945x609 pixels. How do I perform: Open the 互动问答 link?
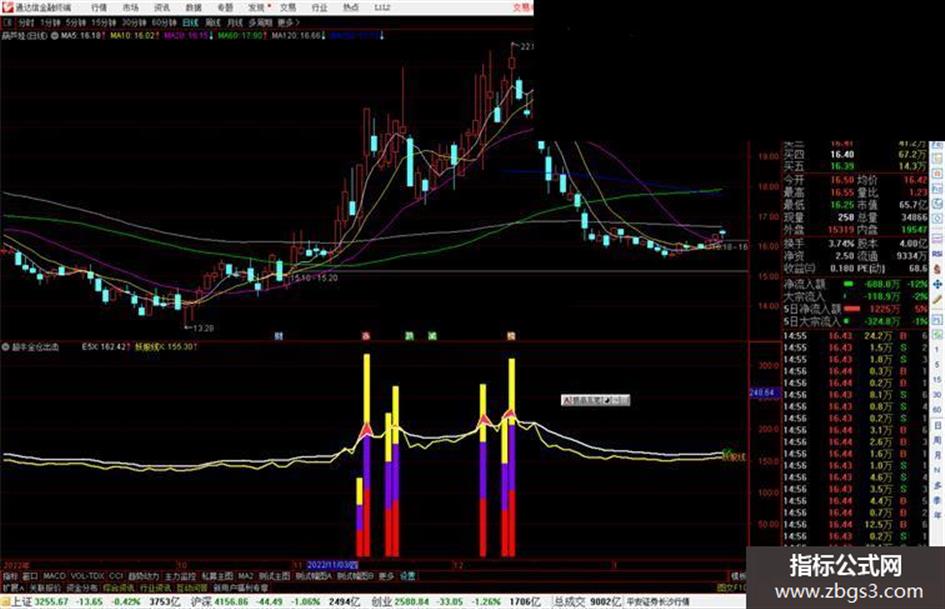point(192,587)
